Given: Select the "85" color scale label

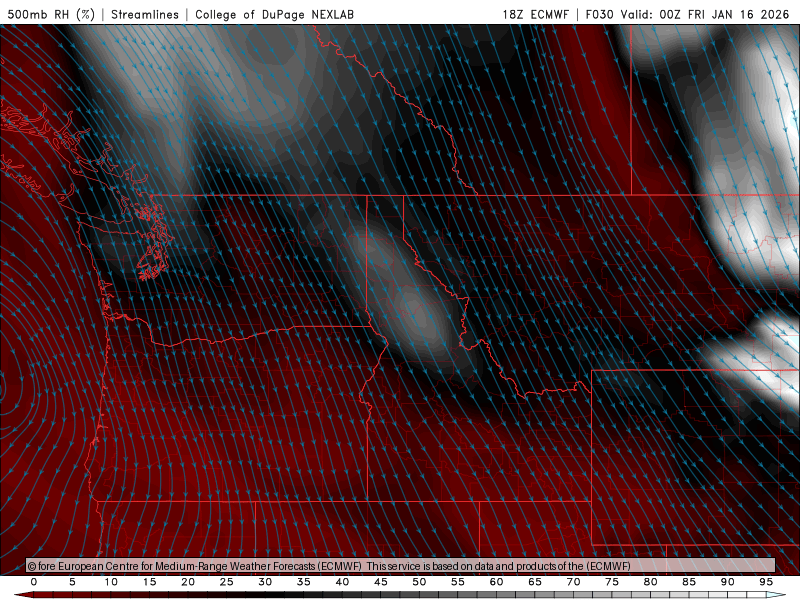Looking at the screenshot, I should [x=689, y=582].
